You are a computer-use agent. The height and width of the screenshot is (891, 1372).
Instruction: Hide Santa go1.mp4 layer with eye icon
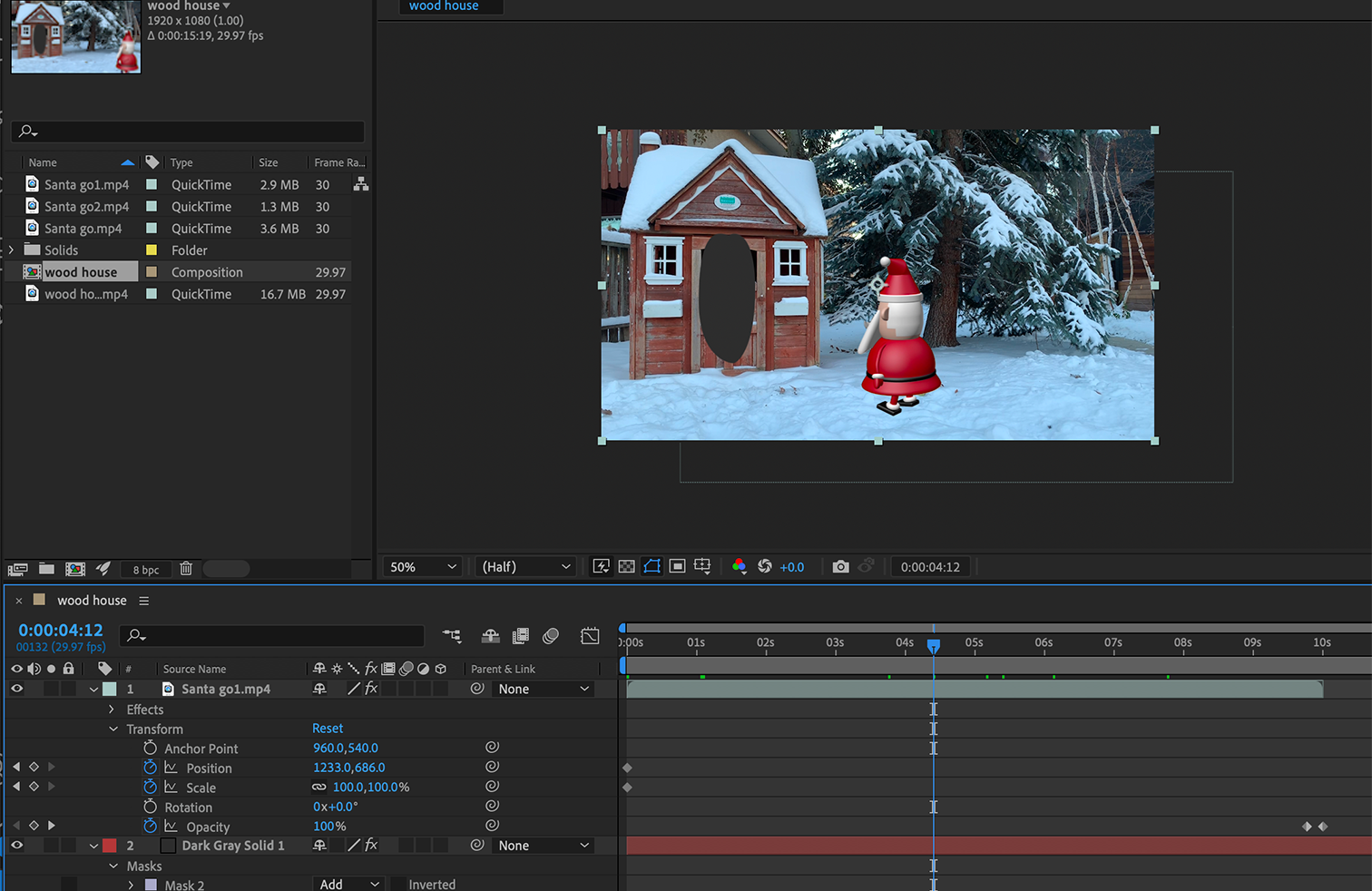point(16,689)
